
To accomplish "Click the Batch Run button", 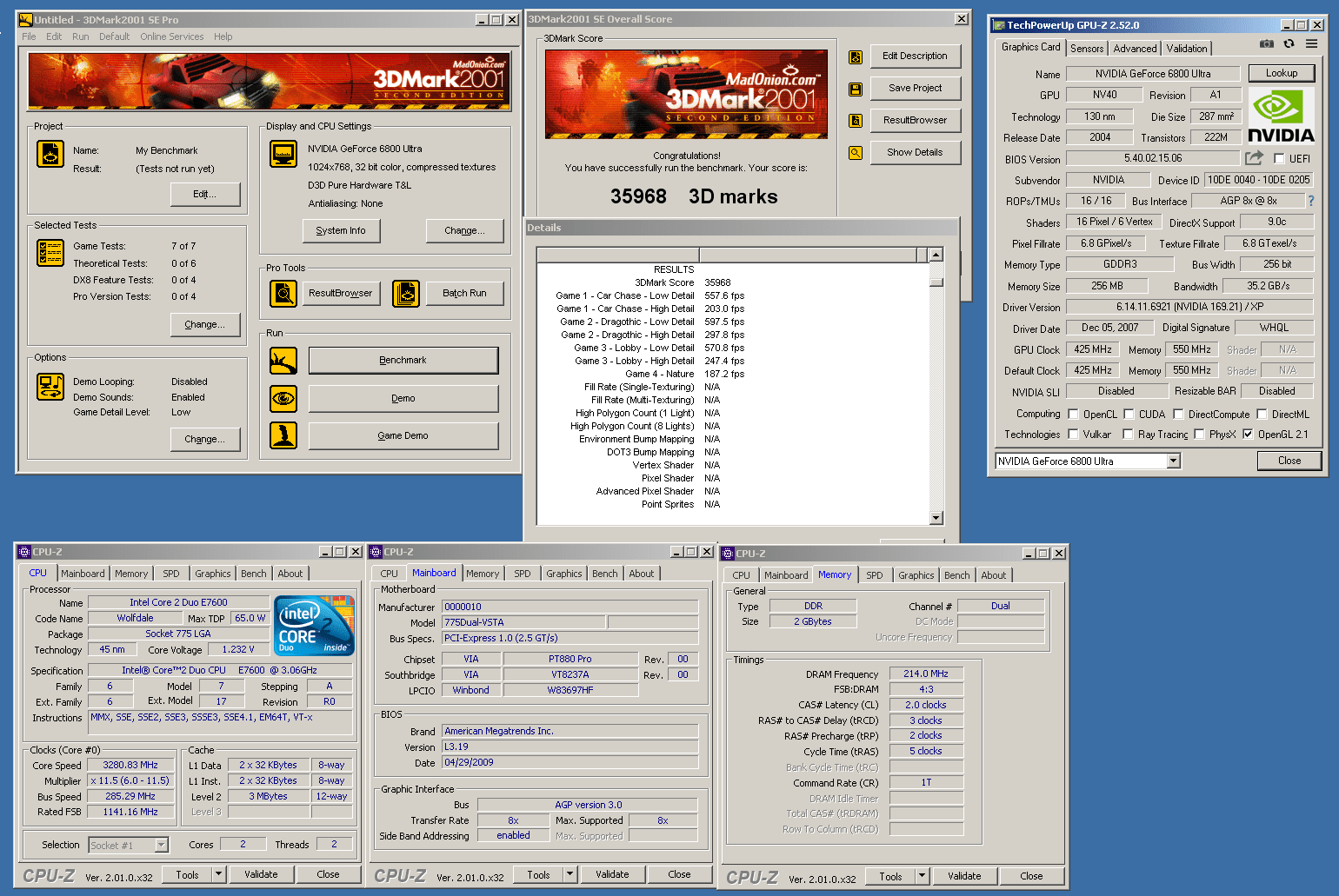I will pyautogui.click(x=464, y=294).
